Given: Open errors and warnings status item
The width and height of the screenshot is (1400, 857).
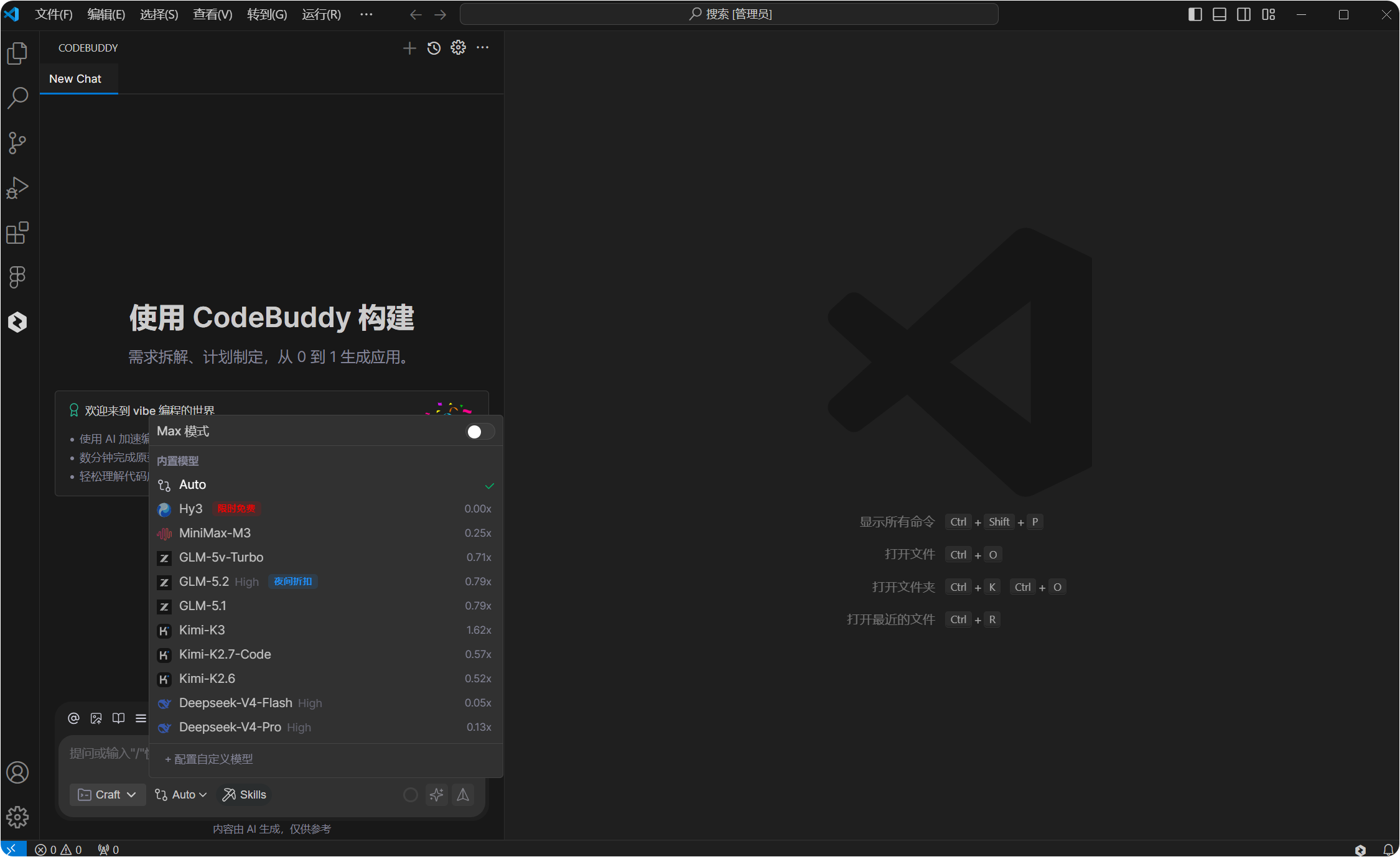Looking at the screenshot, I should coord(58,850).
